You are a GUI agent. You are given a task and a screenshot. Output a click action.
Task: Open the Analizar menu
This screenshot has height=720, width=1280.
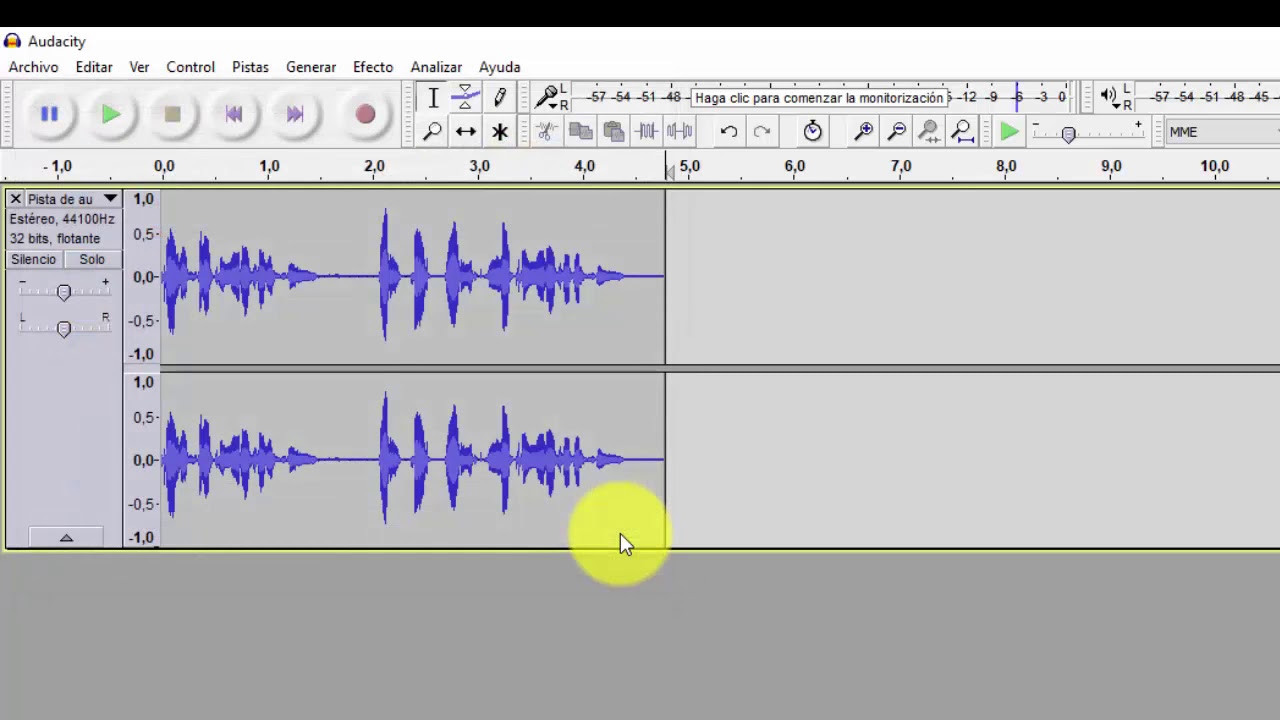(436, 67)
